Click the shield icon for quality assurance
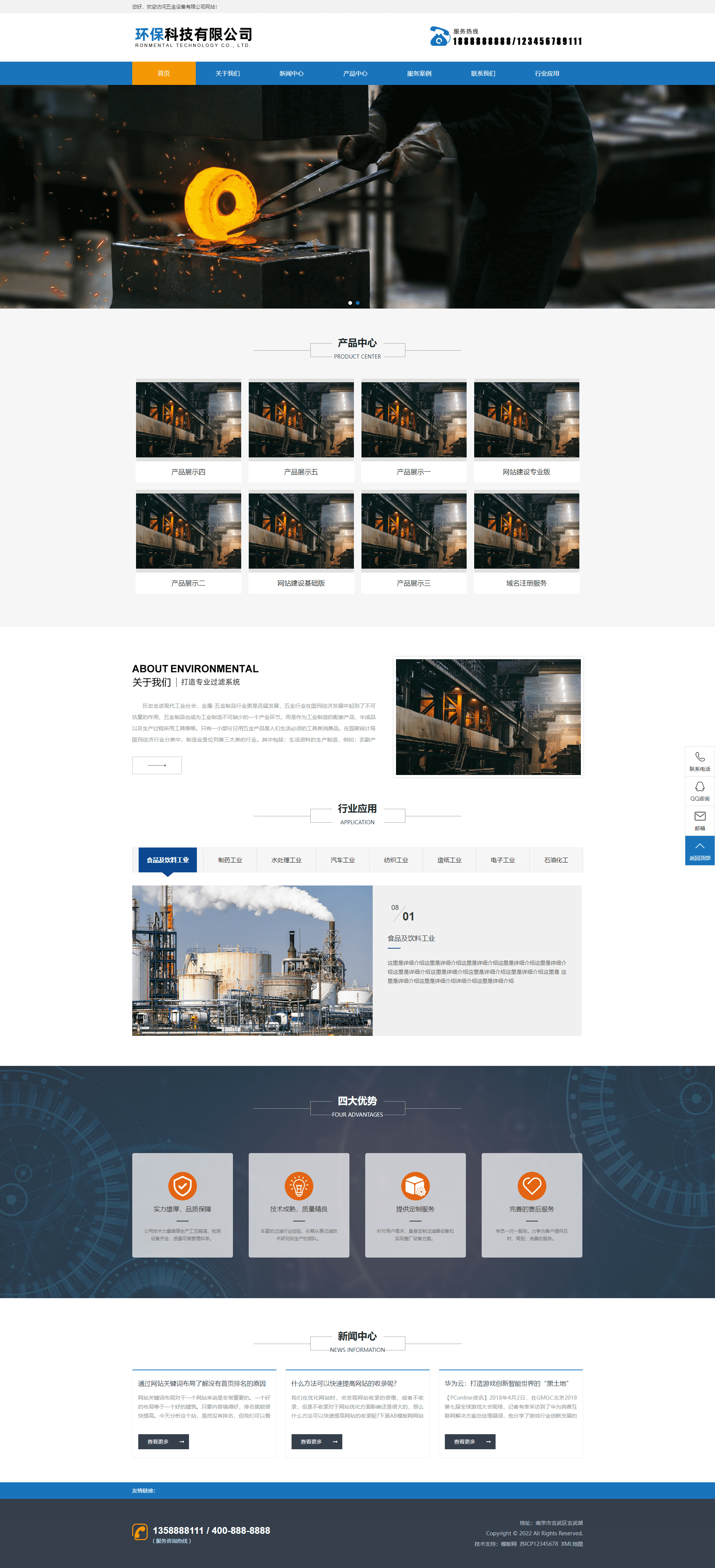Screen dimensions: 715x1568 click(183, 1186)
